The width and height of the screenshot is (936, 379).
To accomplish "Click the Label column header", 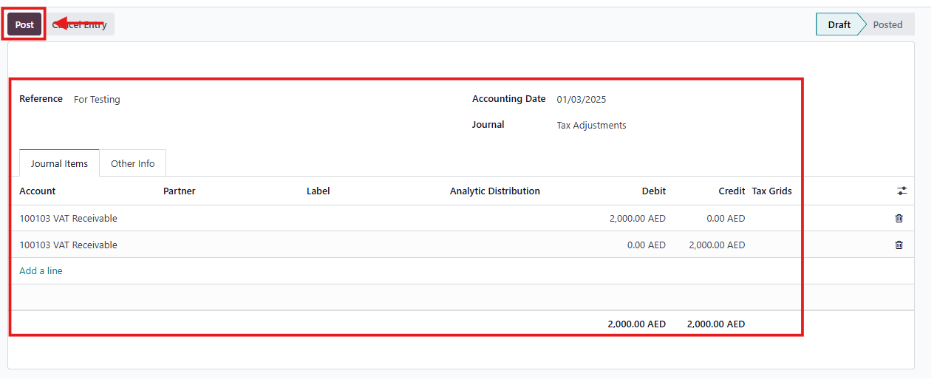I will point(318,191).
